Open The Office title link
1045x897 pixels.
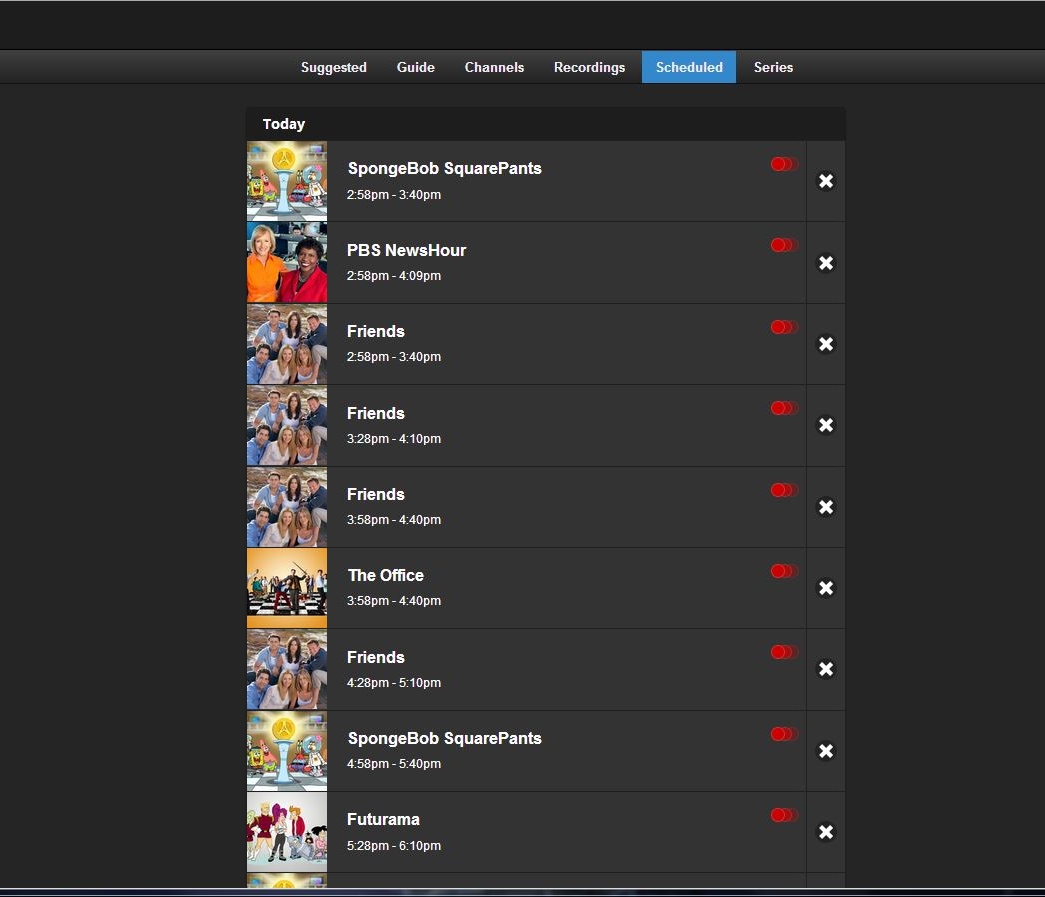[x=386, y=575]
